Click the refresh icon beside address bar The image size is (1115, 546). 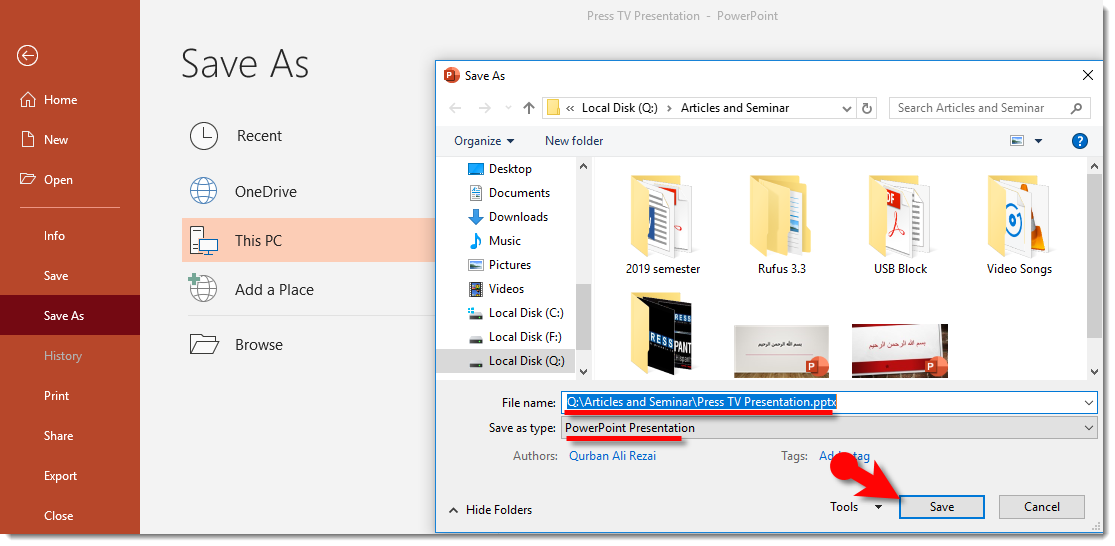point(867,108)
